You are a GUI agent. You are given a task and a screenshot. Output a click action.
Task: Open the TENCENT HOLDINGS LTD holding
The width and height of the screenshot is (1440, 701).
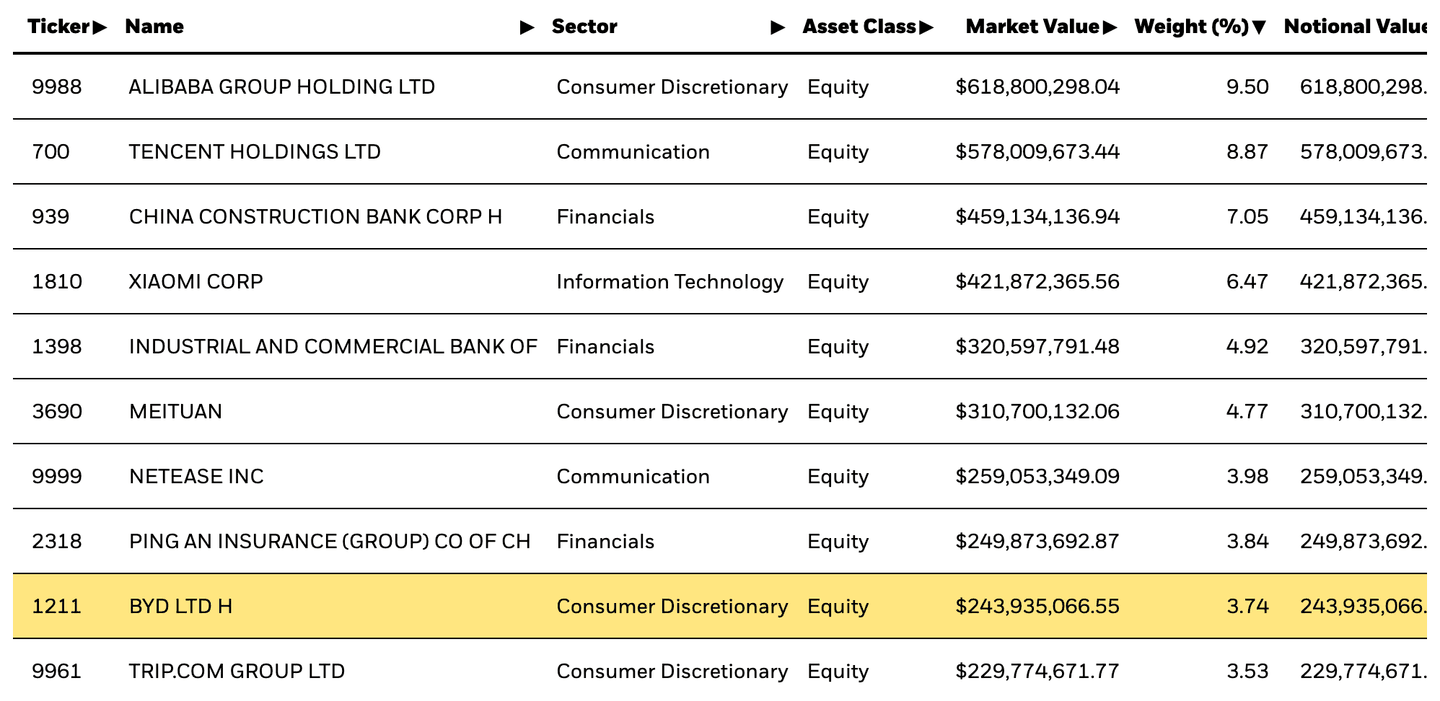[255, 152]
